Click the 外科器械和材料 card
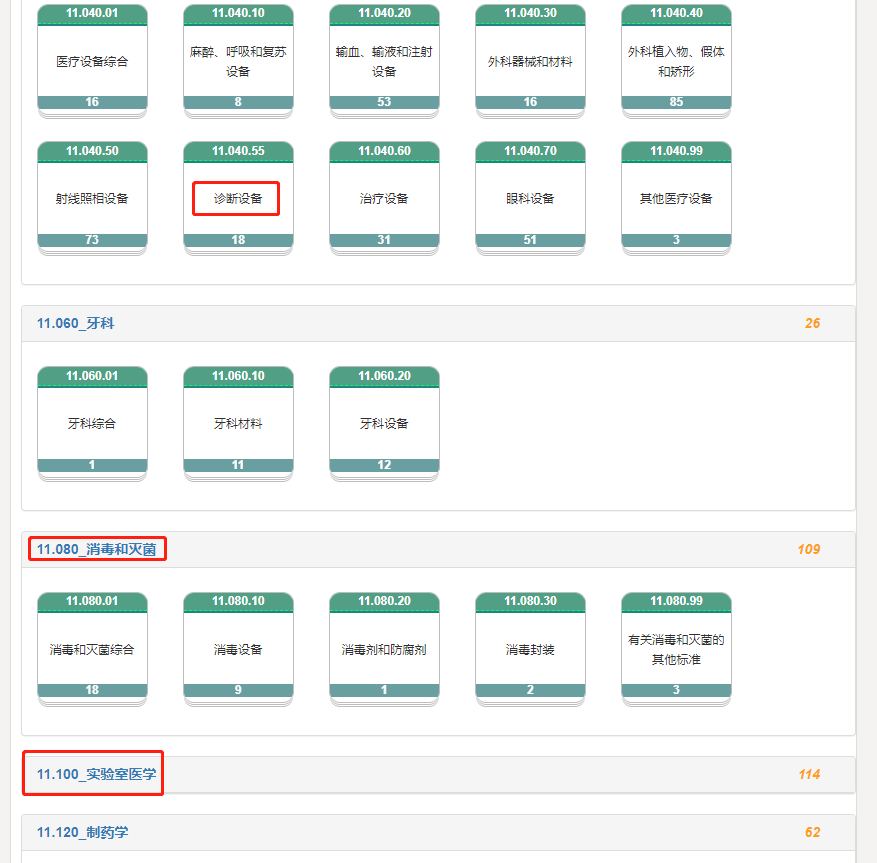The width and height of the screenshot is (877, 863). (530, 62)
